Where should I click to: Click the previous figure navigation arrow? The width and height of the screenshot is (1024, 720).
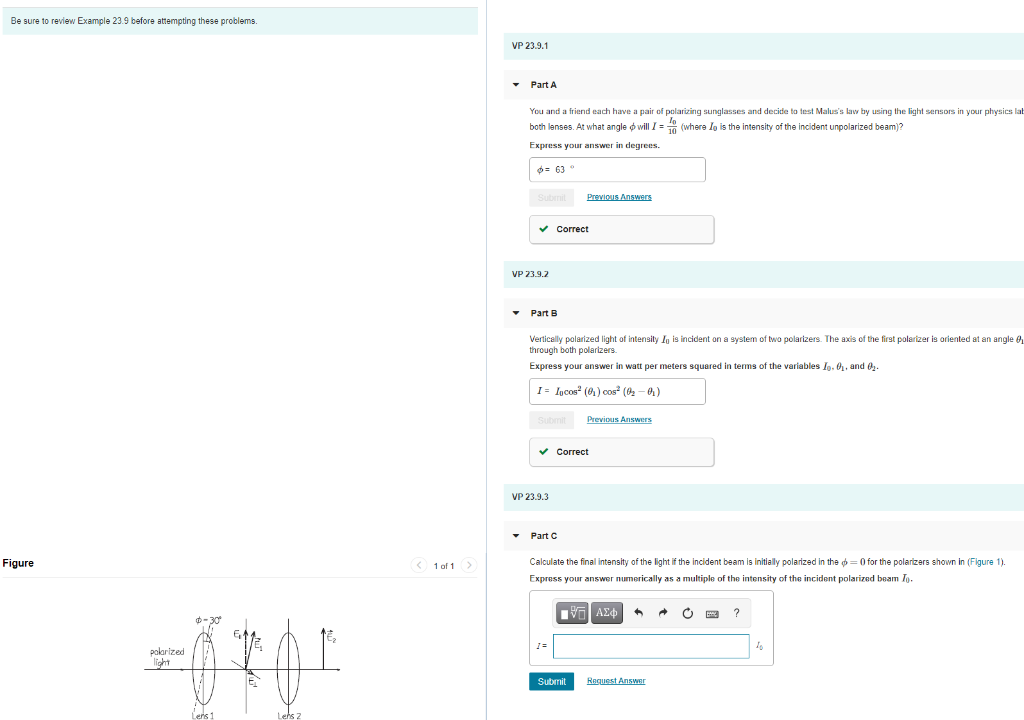pyautogui.click(x=419, y=564)
